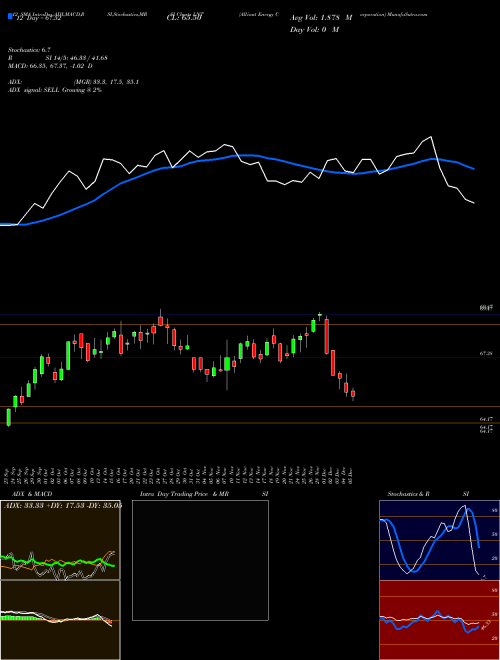Click the peak of the white price line

click(x=430, y=137)
